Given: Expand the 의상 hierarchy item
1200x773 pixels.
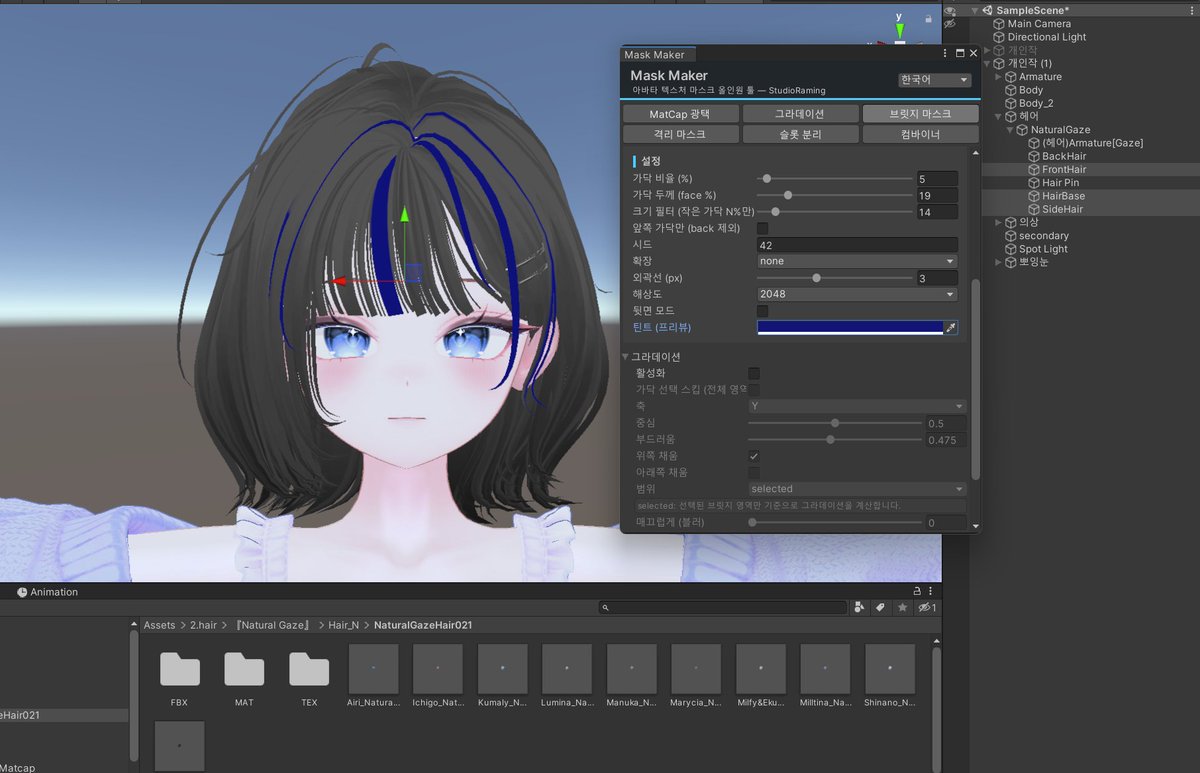Looking at the screenshot, I should coord(997,223).
